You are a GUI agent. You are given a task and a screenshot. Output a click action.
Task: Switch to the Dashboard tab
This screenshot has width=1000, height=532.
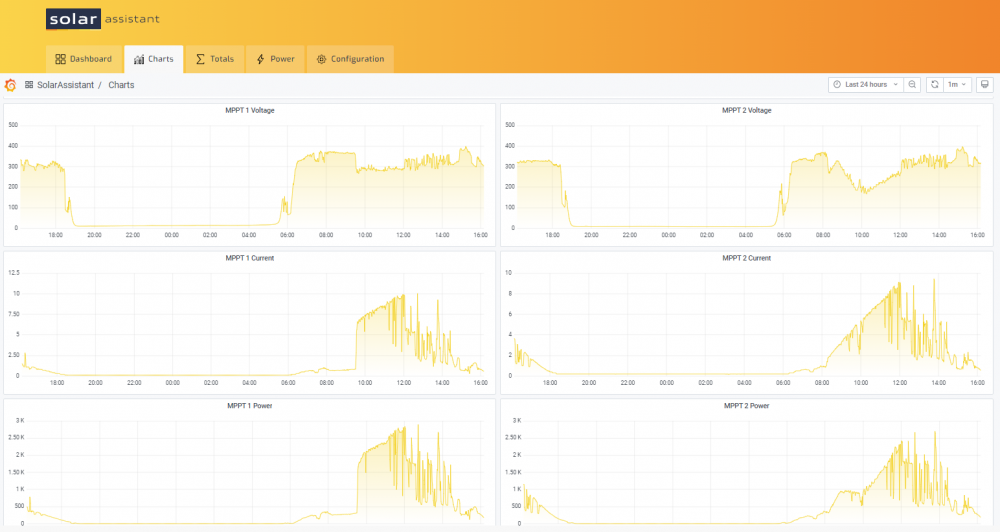tap(84, 59)
